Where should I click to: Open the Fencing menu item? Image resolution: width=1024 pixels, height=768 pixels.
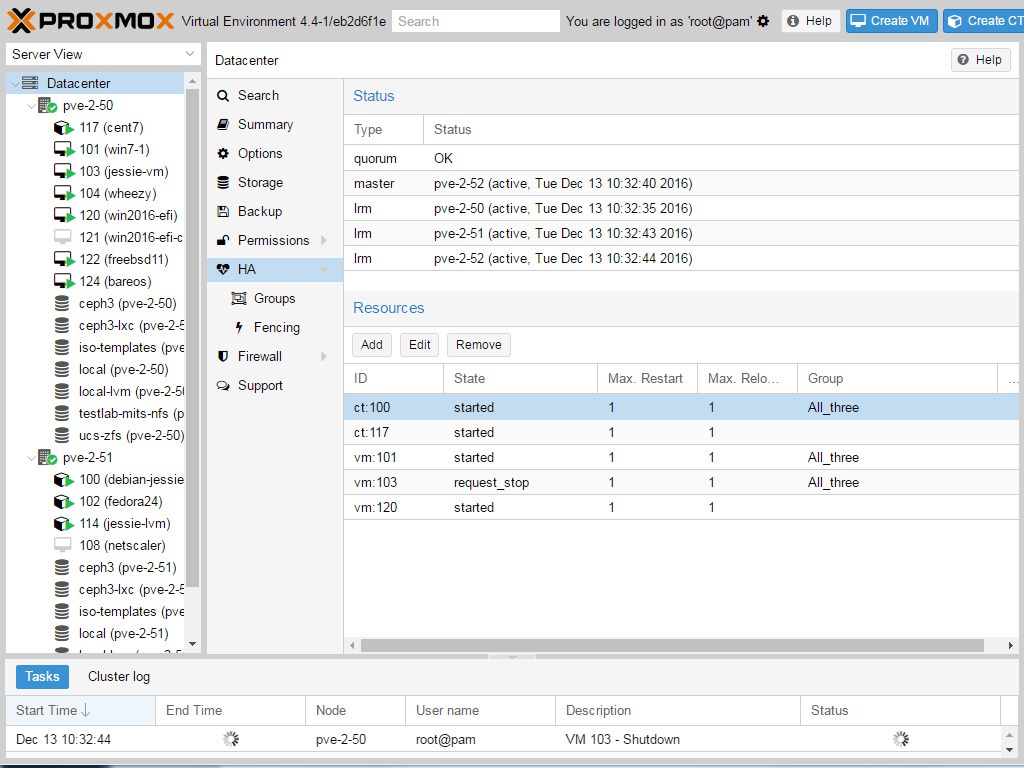[275, 327]
